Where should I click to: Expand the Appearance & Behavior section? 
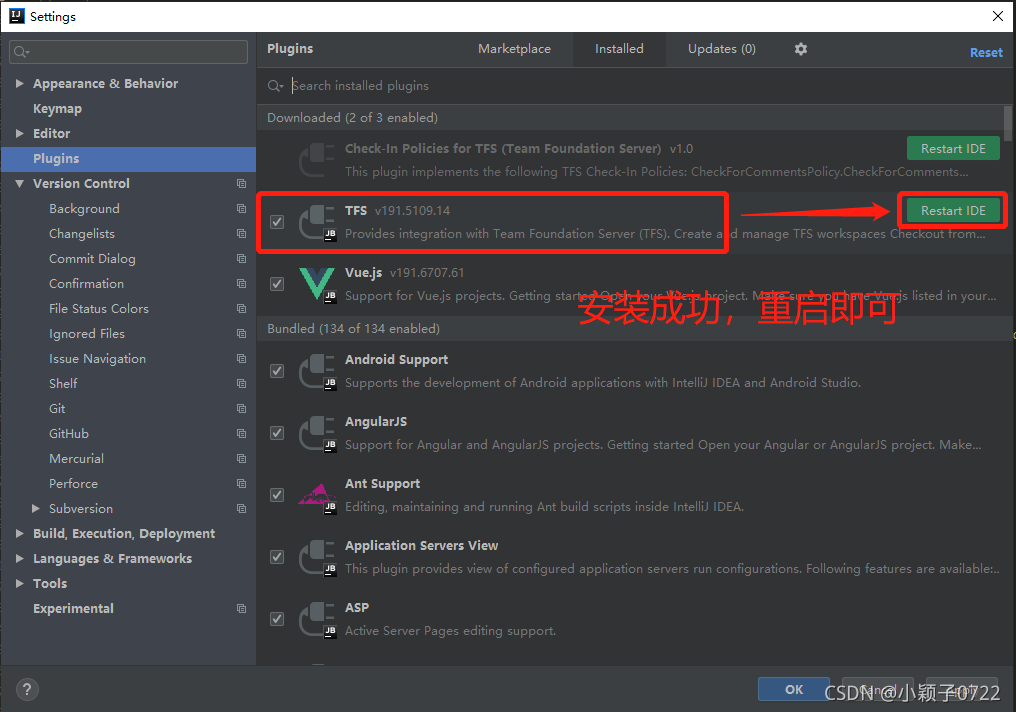point(20,83)
